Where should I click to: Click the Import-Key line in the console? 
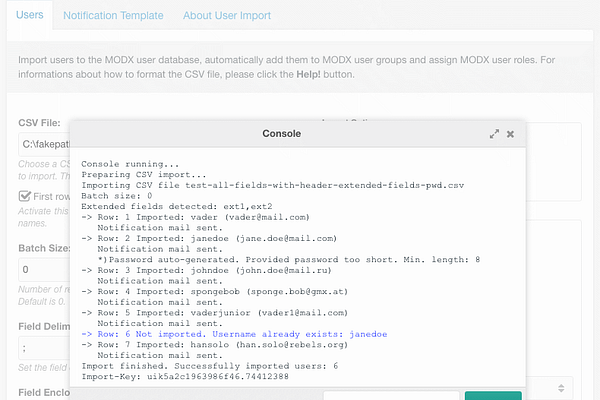185,377
